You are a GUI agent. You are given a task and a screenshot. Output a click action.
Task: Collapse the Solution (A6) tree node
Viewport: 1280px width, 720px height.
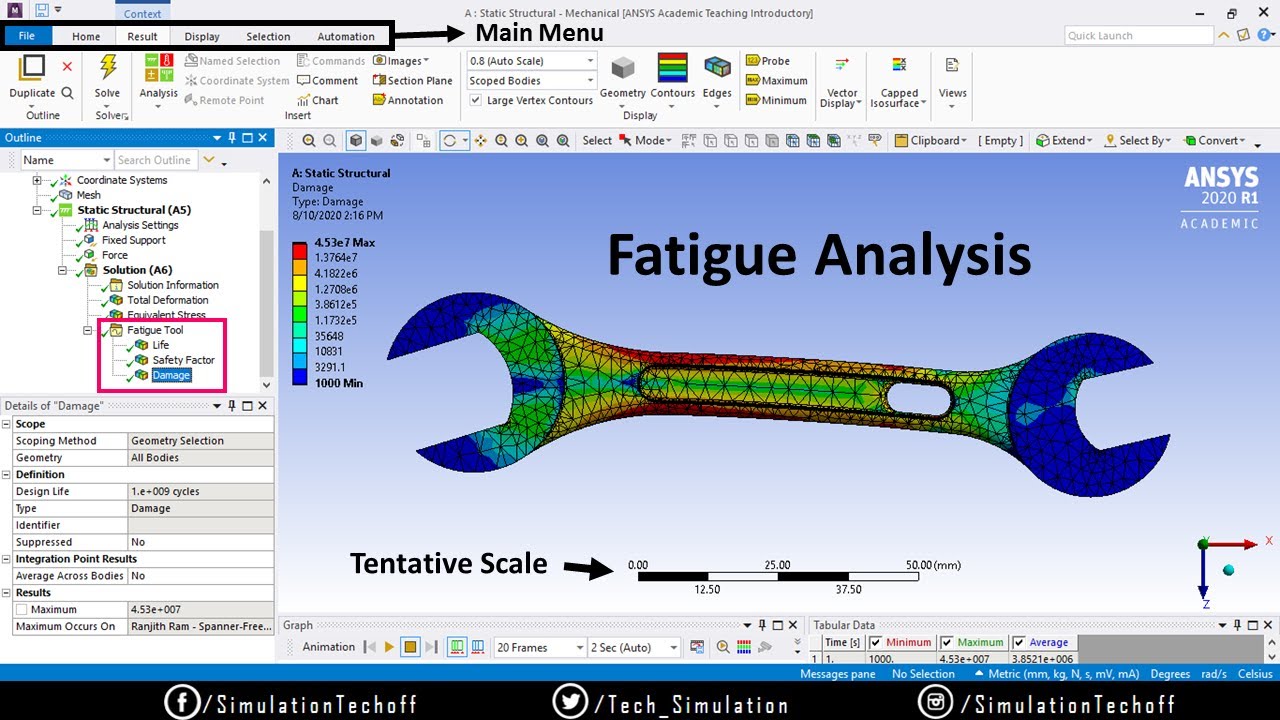(62, 270)
